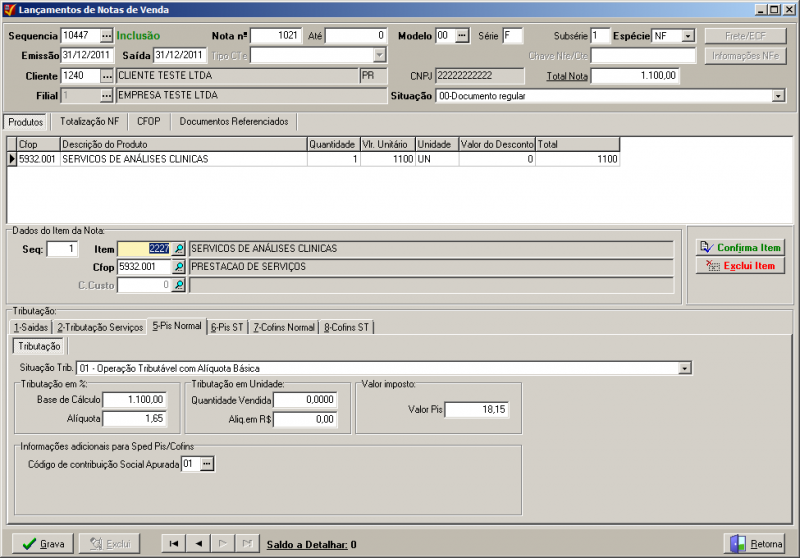800x558 pixels.
Task: Search C.Custo using magnifier icon
Action: [179, 285]
